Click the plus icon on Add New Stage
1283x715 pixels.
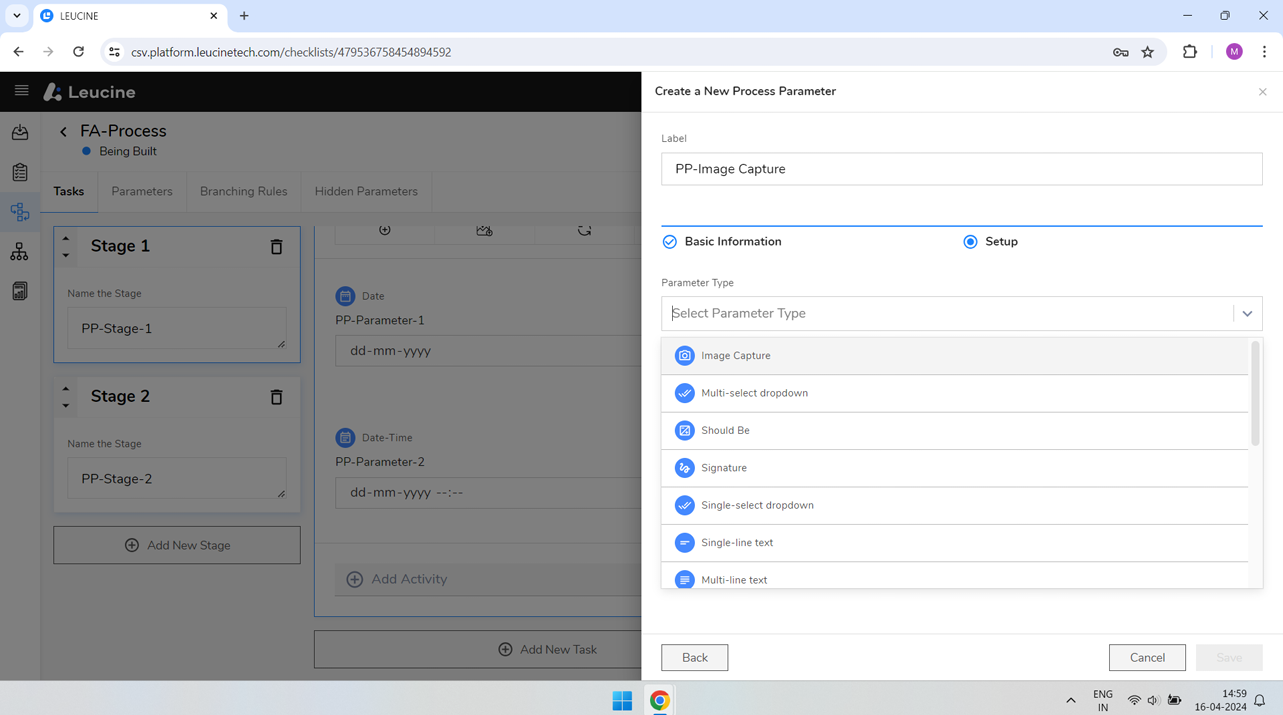(132, 545)
